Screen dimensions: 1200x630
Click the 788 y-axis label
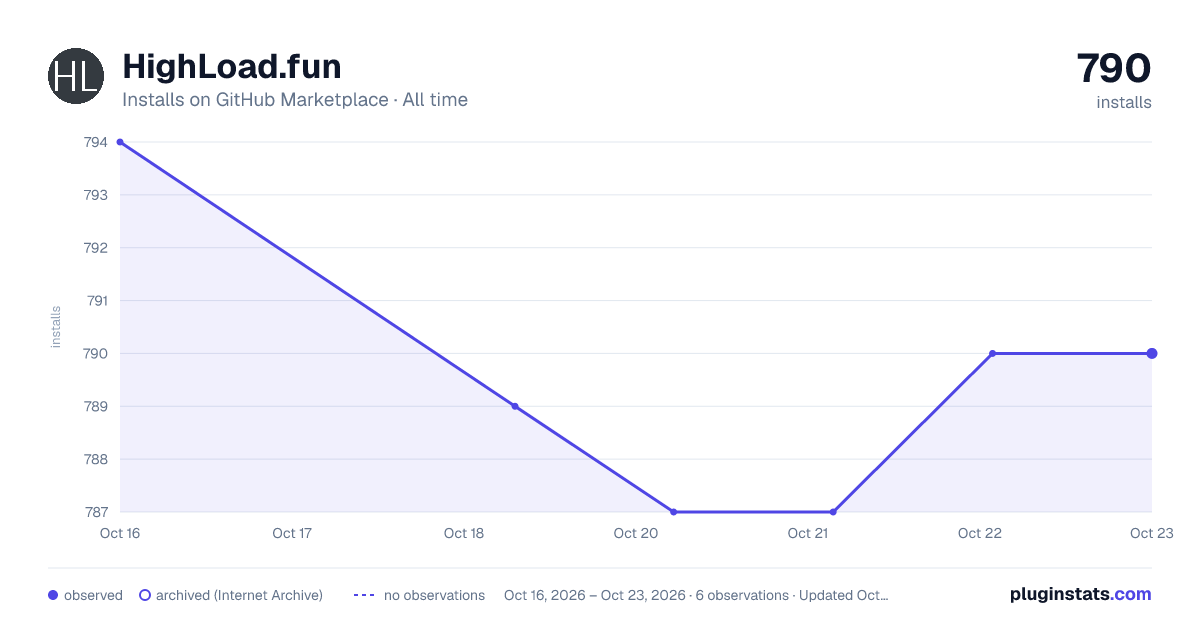96,459
